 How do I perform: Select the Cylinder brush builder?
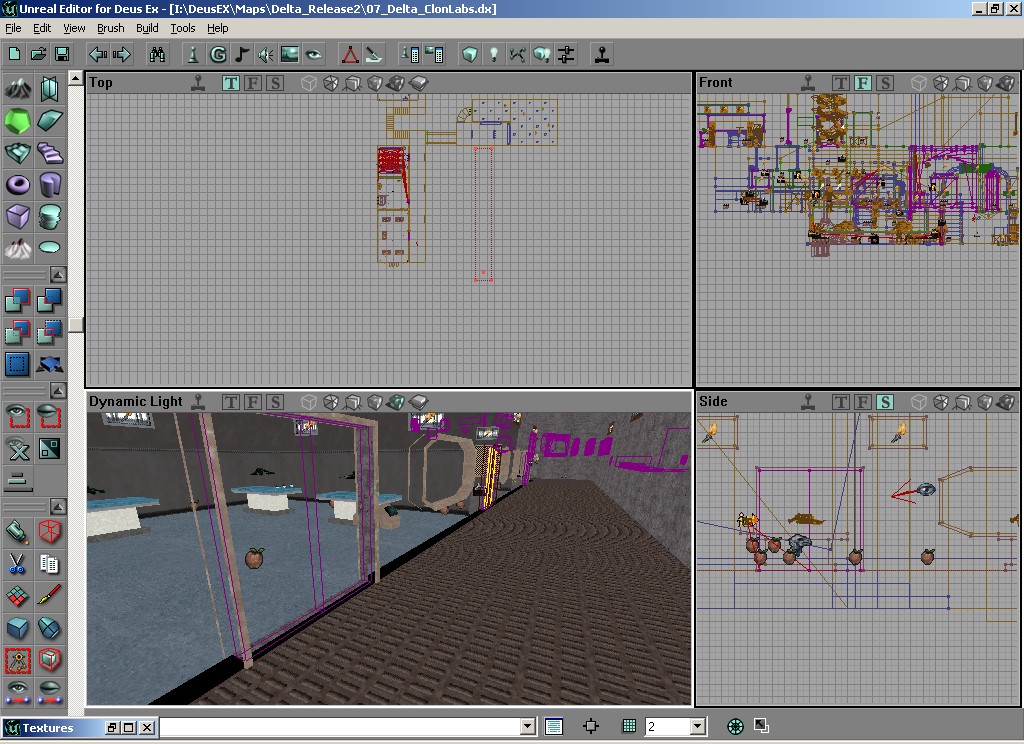[x=50, y=184]
